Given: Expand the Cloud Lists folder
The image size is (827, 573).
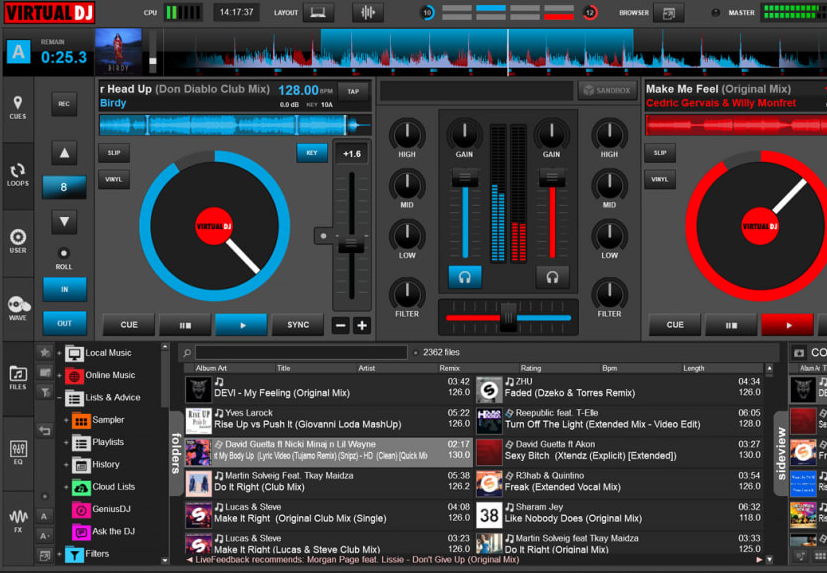Looking at the screenshot, I should (x=66, y=486).
